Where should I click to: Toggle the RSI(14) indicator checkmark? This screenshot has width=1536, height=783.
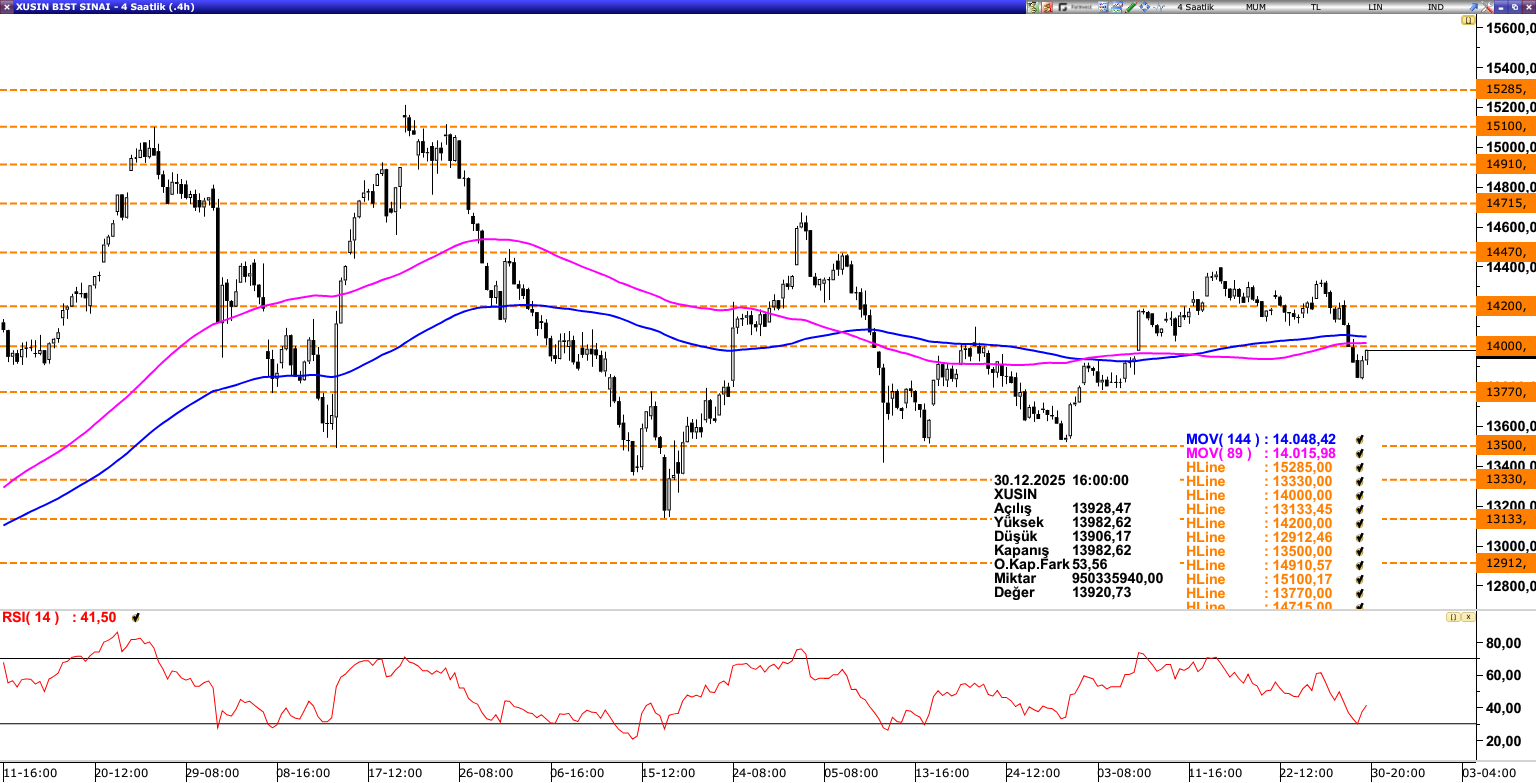tap(135, 618)
